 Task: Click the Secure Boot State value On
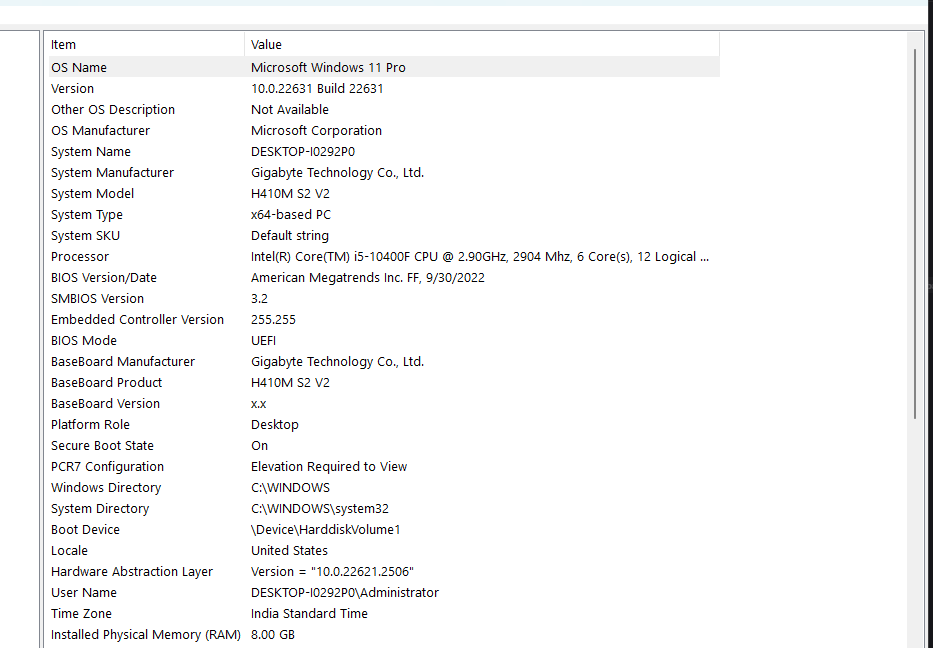pos(259,446)
